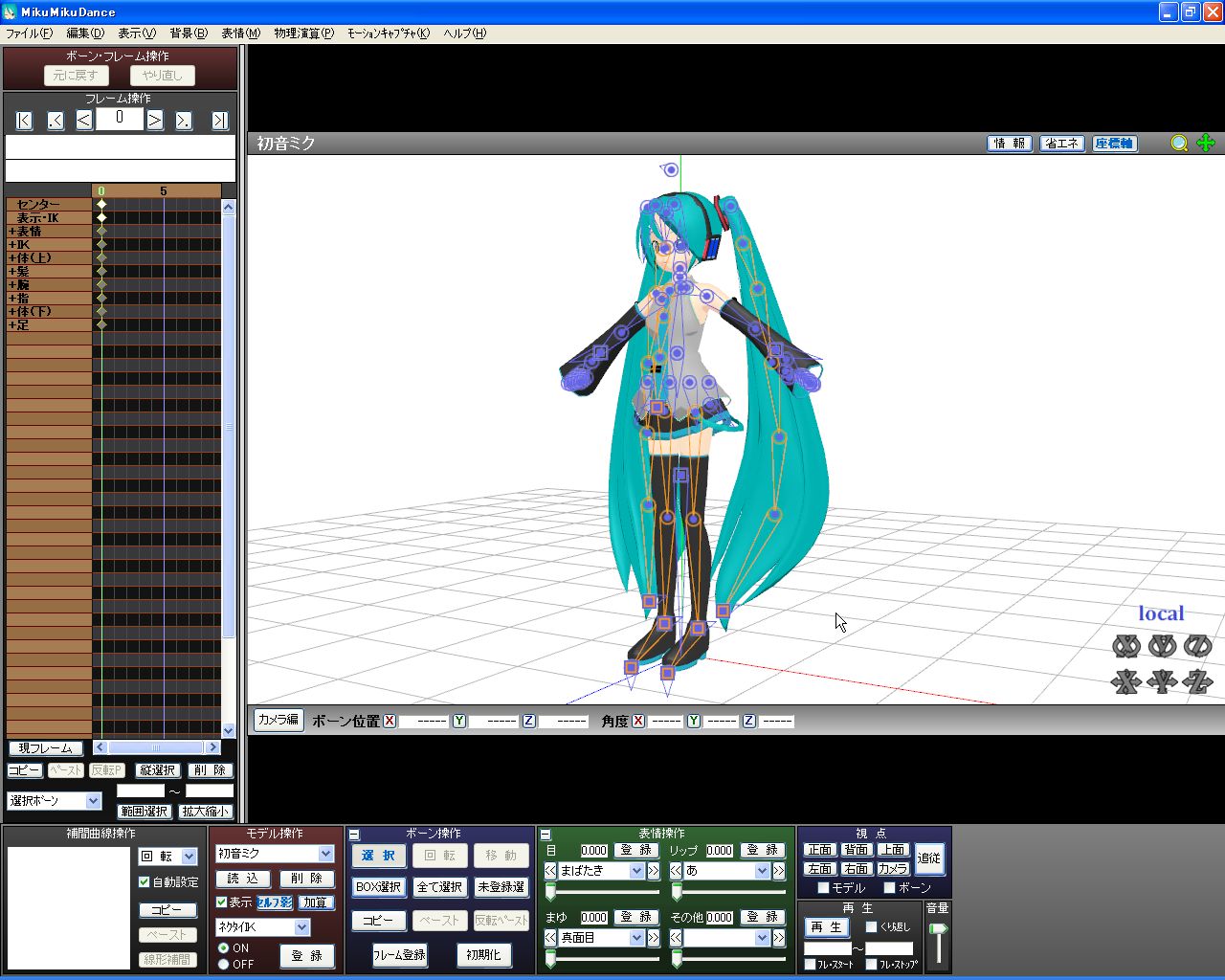Click the Z move axis icon
The width and height of the screenshot is (1225, 980).
(1197, 681)
